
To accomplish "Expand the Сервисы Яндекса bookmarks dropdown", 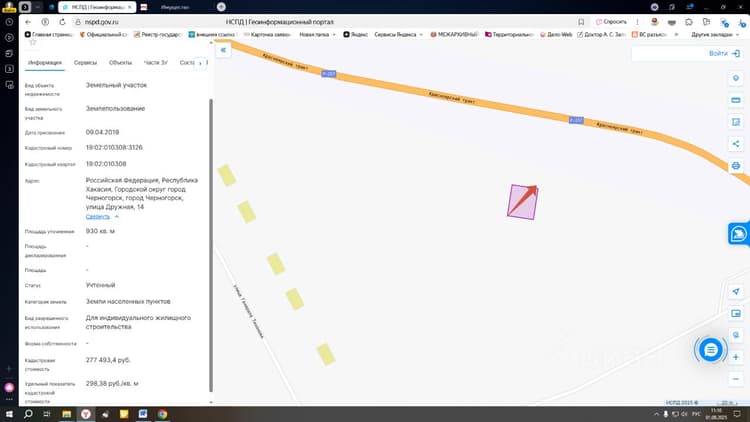I will (x=398, y=34).
